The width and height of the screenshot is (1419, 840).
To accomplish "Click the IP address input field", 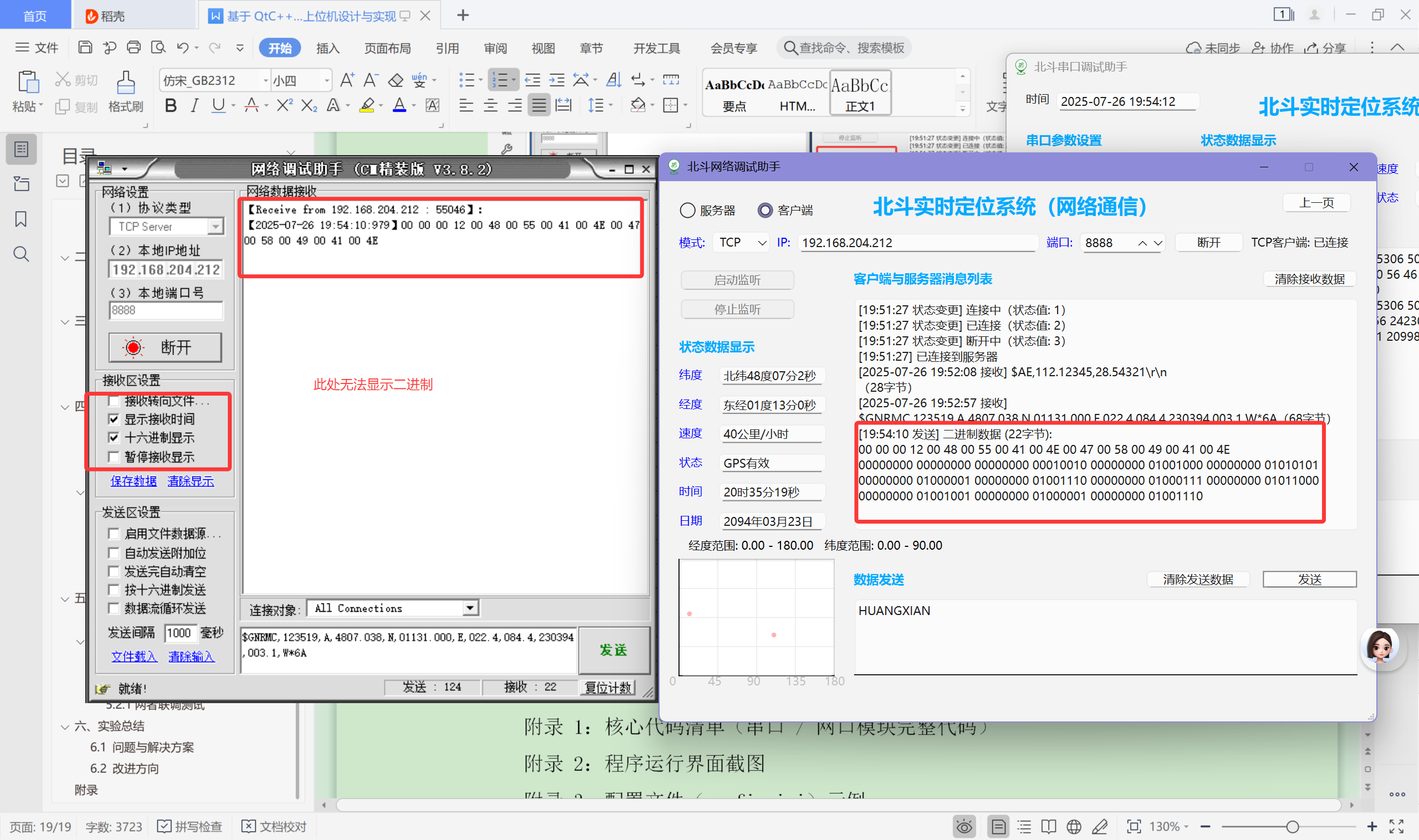I will [x=917, y=243].
